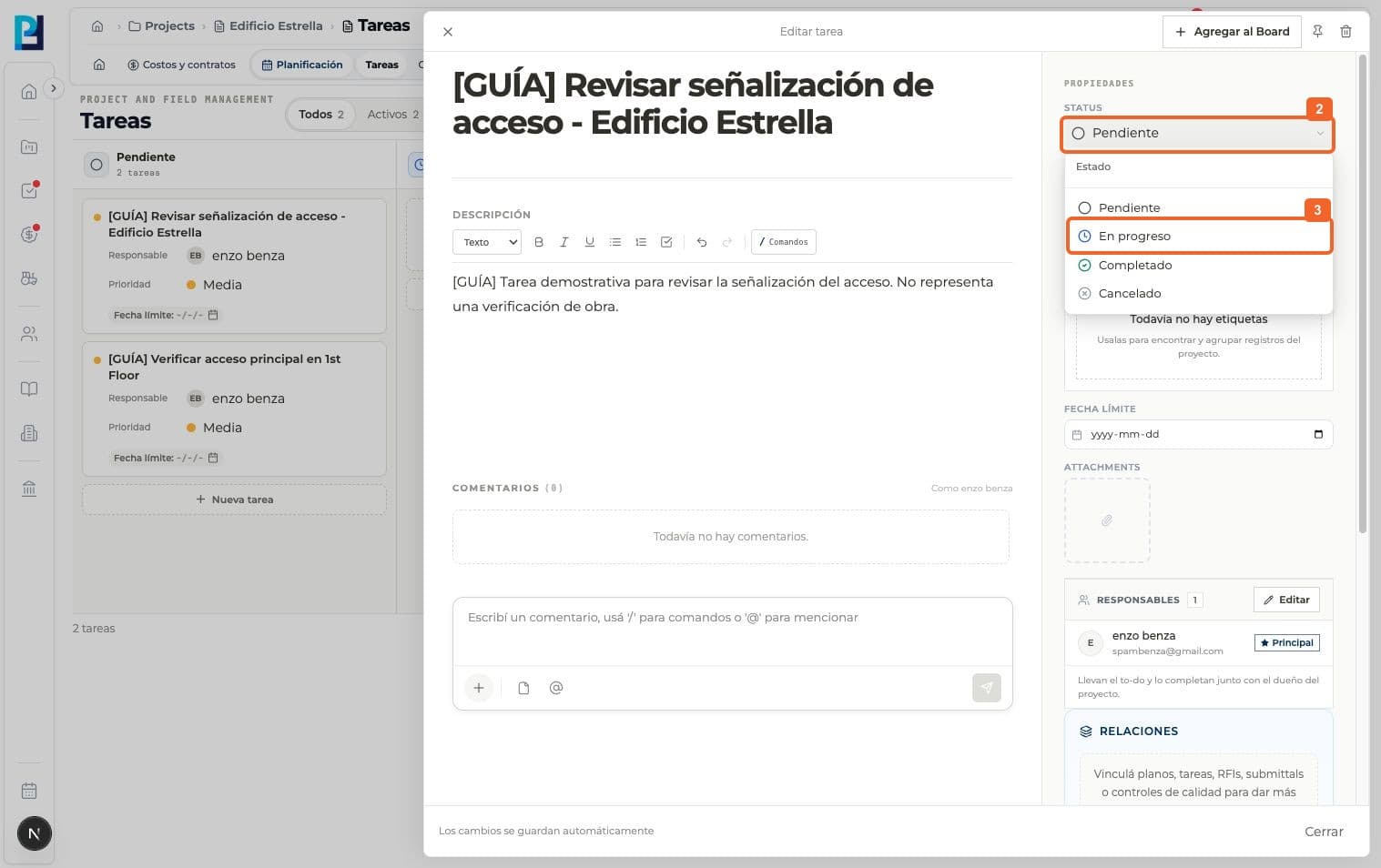Apply italic formatting to description text
Viewport: 1381px width, 868px height.
coord(564,242)
